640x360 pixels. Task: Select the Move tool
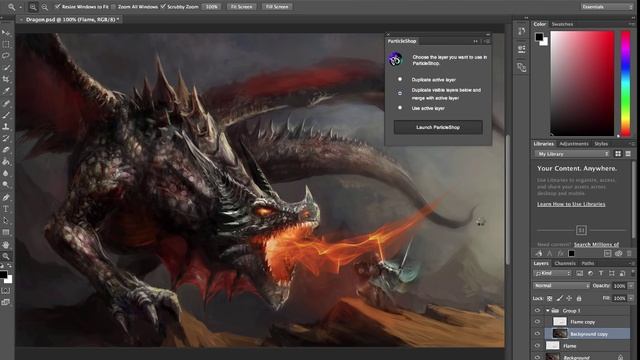6,32
